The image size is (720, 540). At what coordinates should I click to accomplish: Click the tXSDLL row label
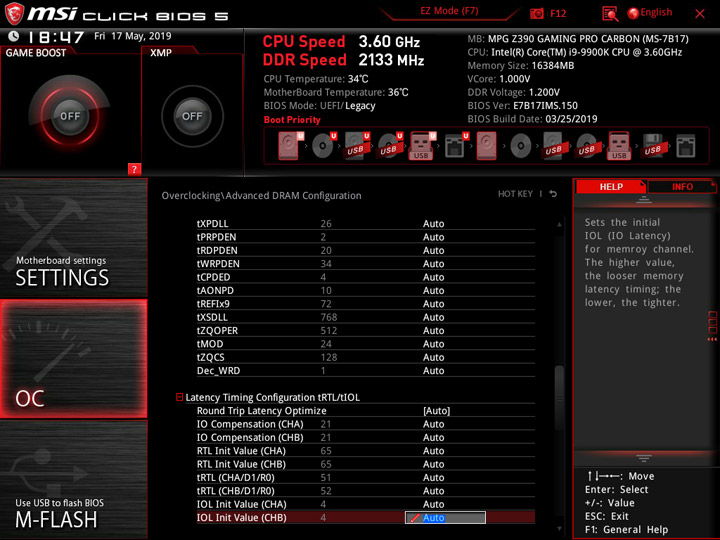click(212, 317)
